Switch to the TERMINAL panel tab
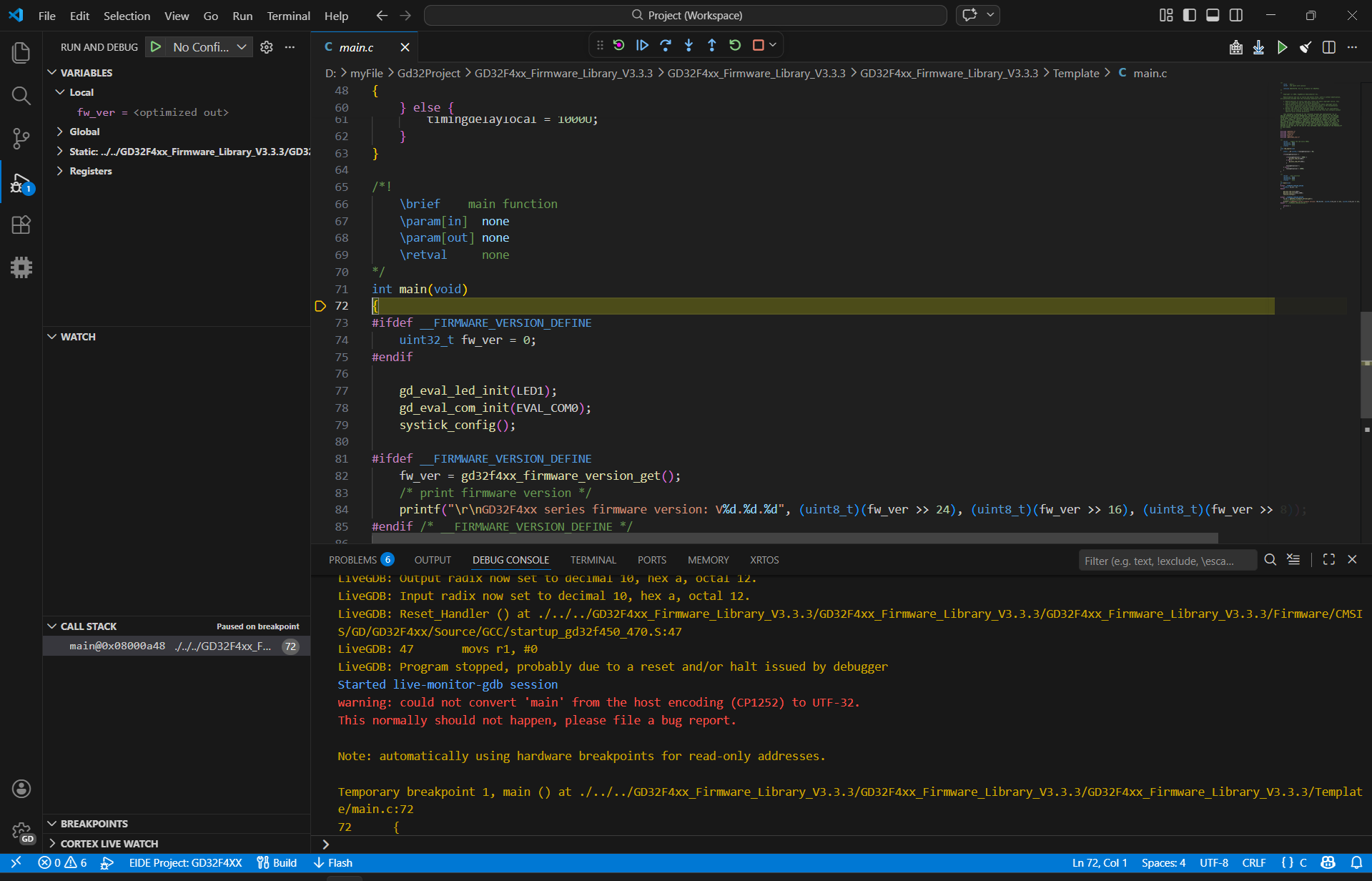This screenshot has height=881, width=1372. (593, 560)
